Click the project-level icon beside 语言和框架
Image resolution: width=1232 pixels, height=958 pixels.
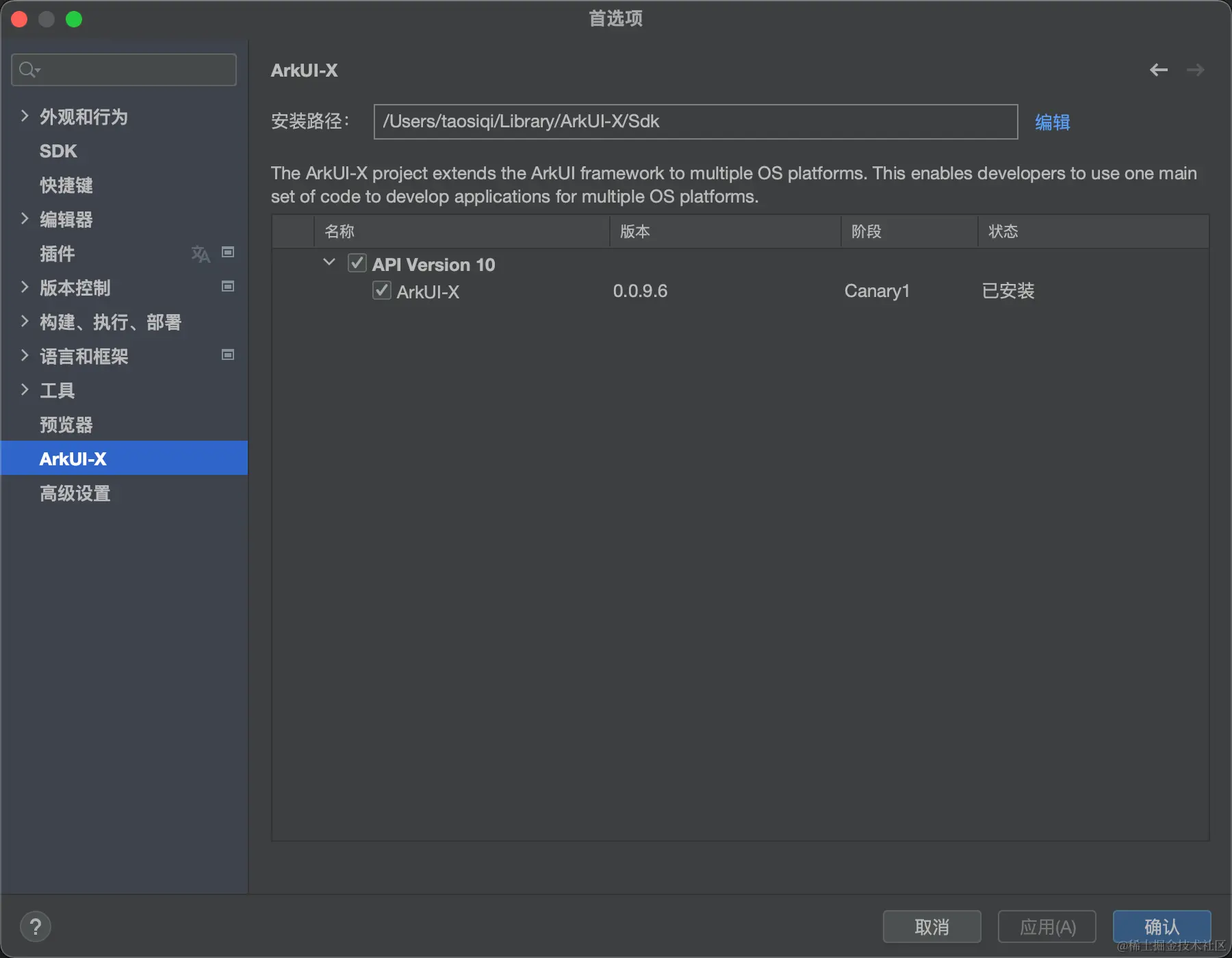coord(228,355)
